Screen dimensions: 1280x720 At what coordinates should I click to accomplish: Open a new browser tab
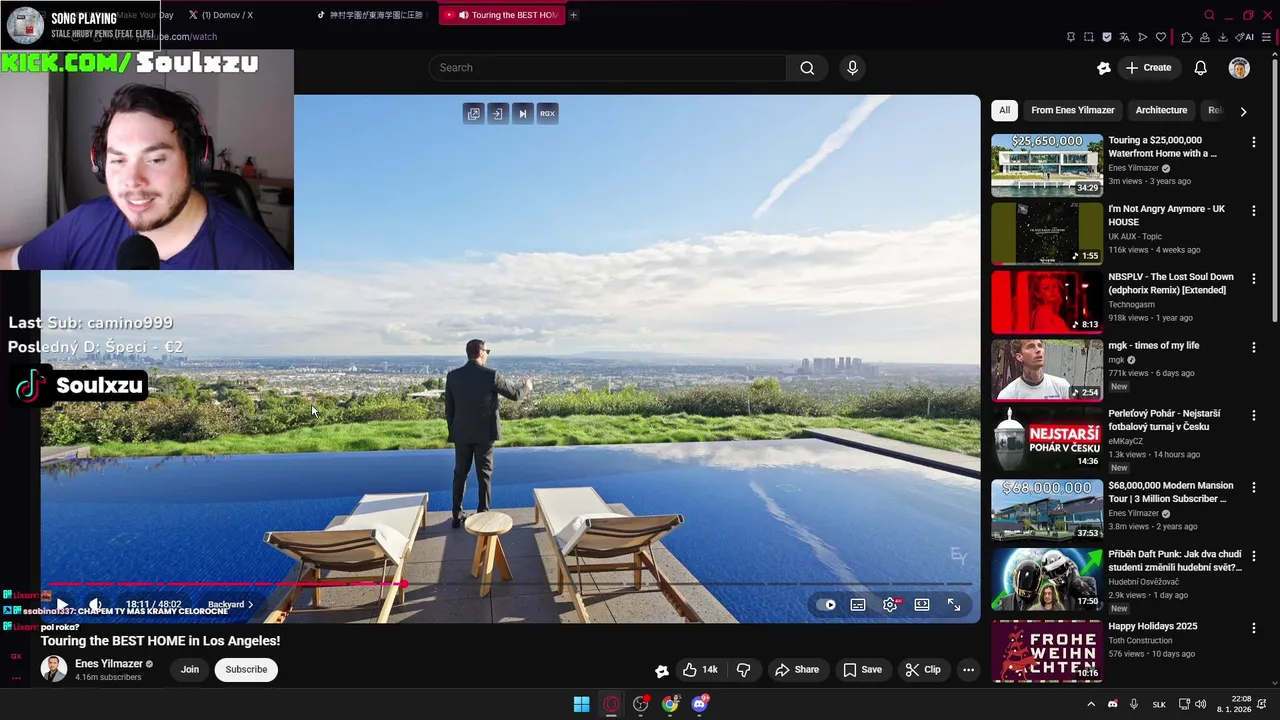[573, 15]
